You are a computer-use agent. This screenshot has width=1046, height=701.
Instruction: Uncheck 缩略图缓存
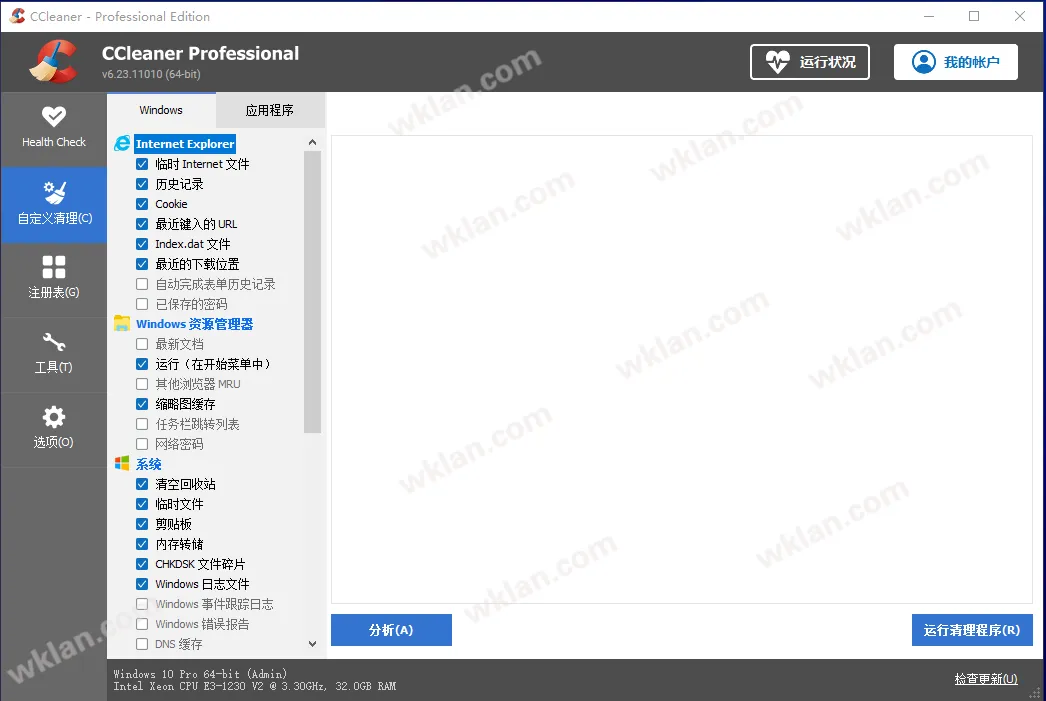pos(142,404)
